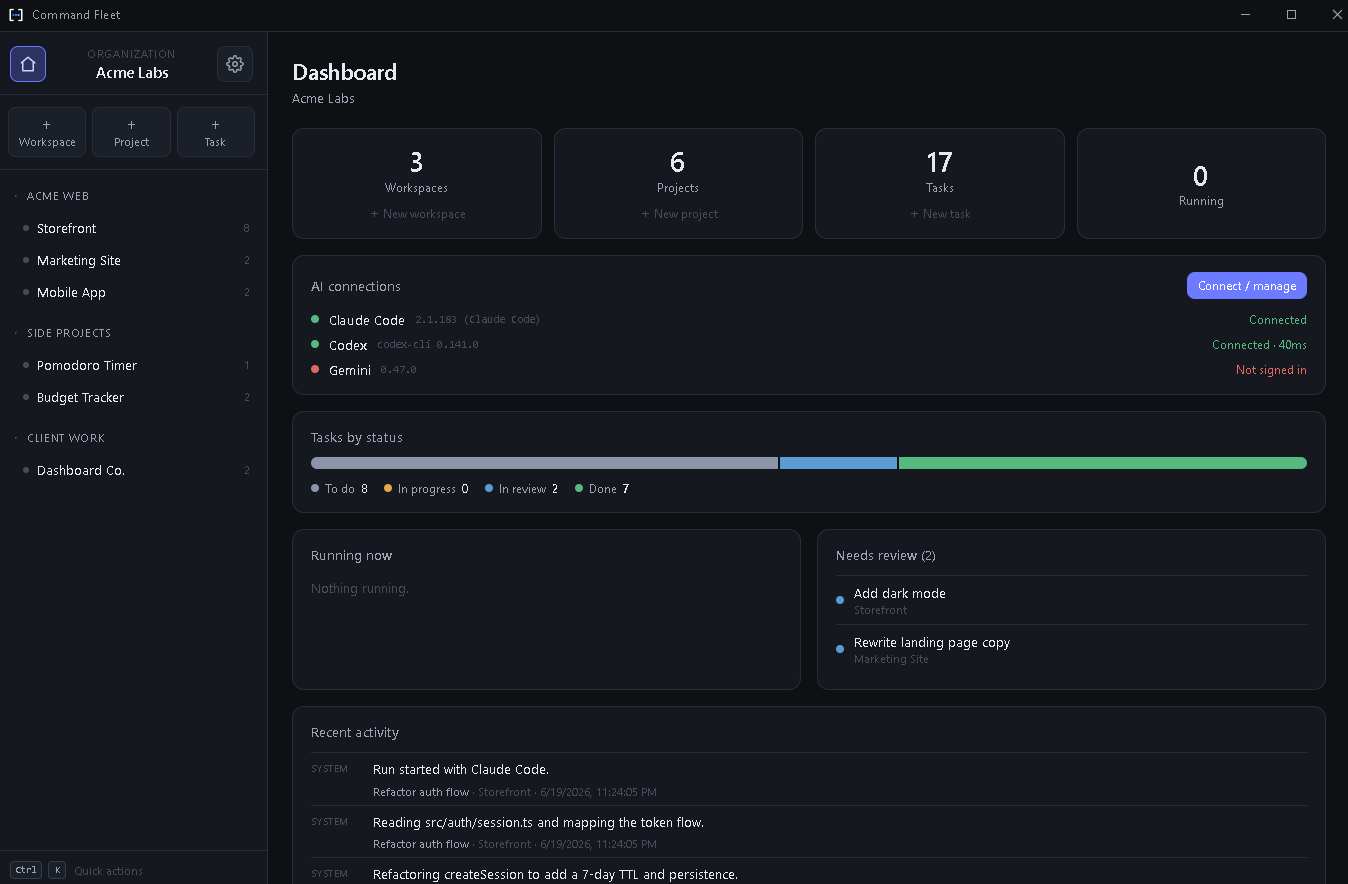Open the Home dashboard icon
This screenshot has height=884, width=1348.
coord(28,64)
